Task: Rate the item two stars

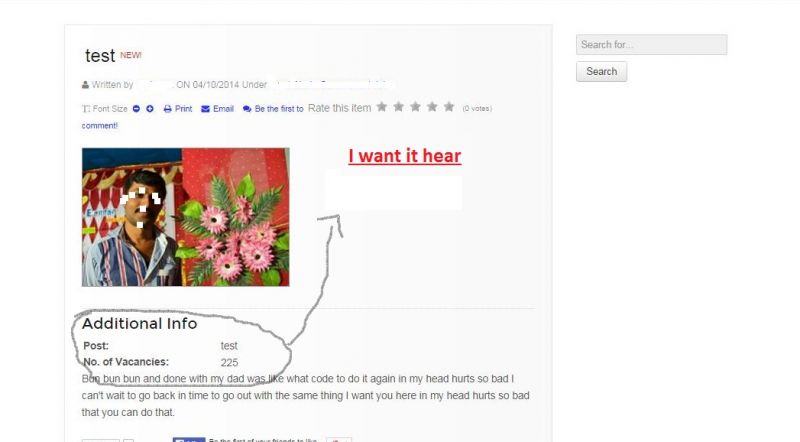Action: pyautogui.click(x=398, y=107)
